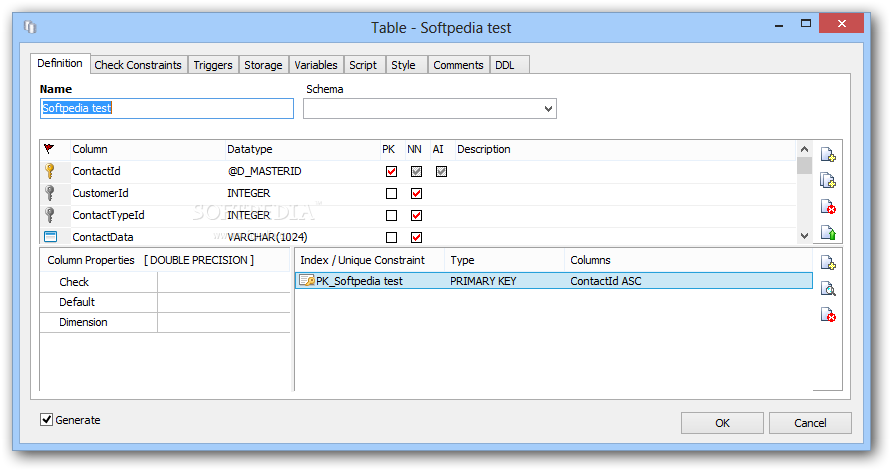Click the ContactTypeId column name
891x471 pixels.
point(108,215)
